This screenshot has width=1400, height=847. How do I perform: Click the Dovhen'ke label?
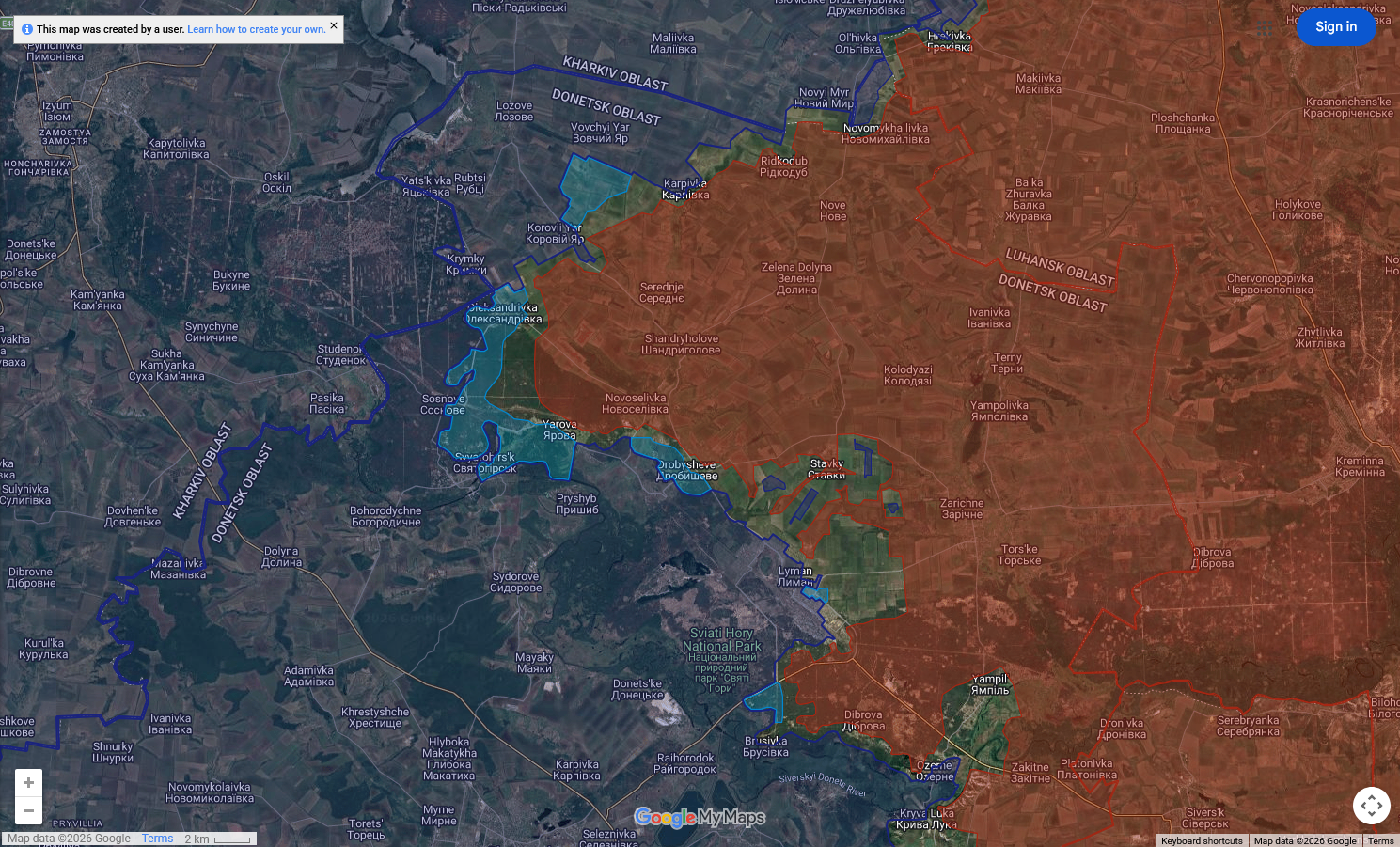pyautogui.click(x=133, y=516)
